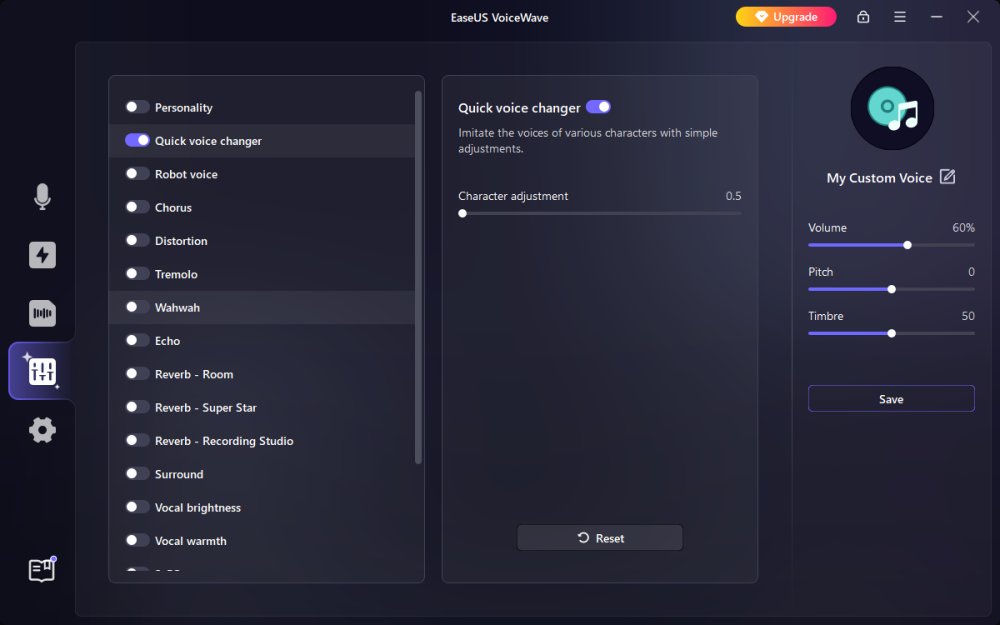Image resolution: width=1000 pixels, height=625 pixels.
Task: Click the lock icon in title bar
Action: (x=863, y=17)
